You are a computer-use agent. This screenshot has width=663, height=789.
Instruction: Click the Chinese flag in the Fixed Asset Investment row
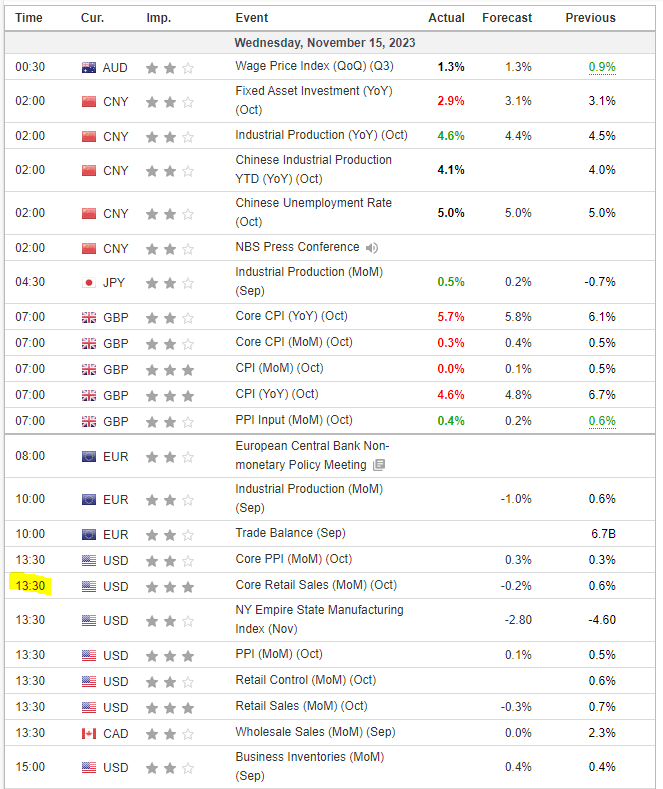click(90, 102)
